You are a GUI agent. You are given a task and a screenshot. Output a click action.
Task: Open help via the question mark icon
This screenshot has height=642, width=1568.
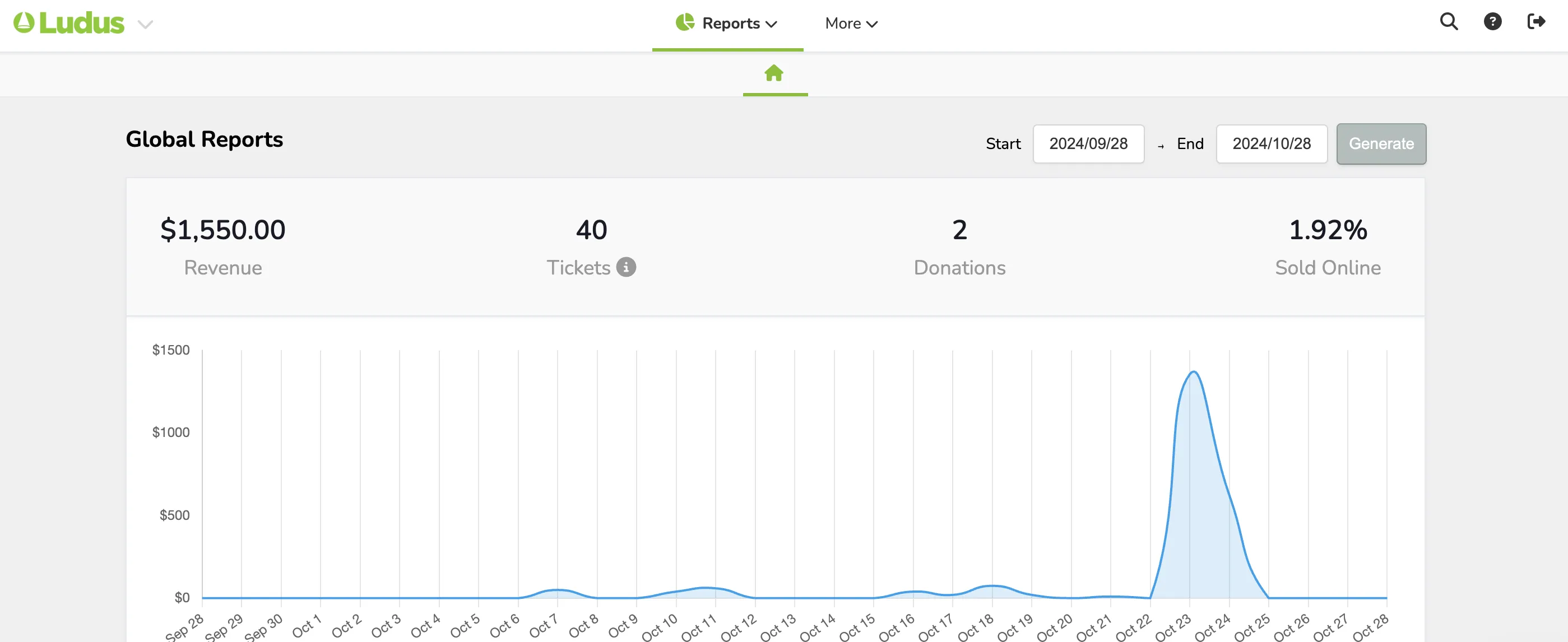coord(1492,22)
